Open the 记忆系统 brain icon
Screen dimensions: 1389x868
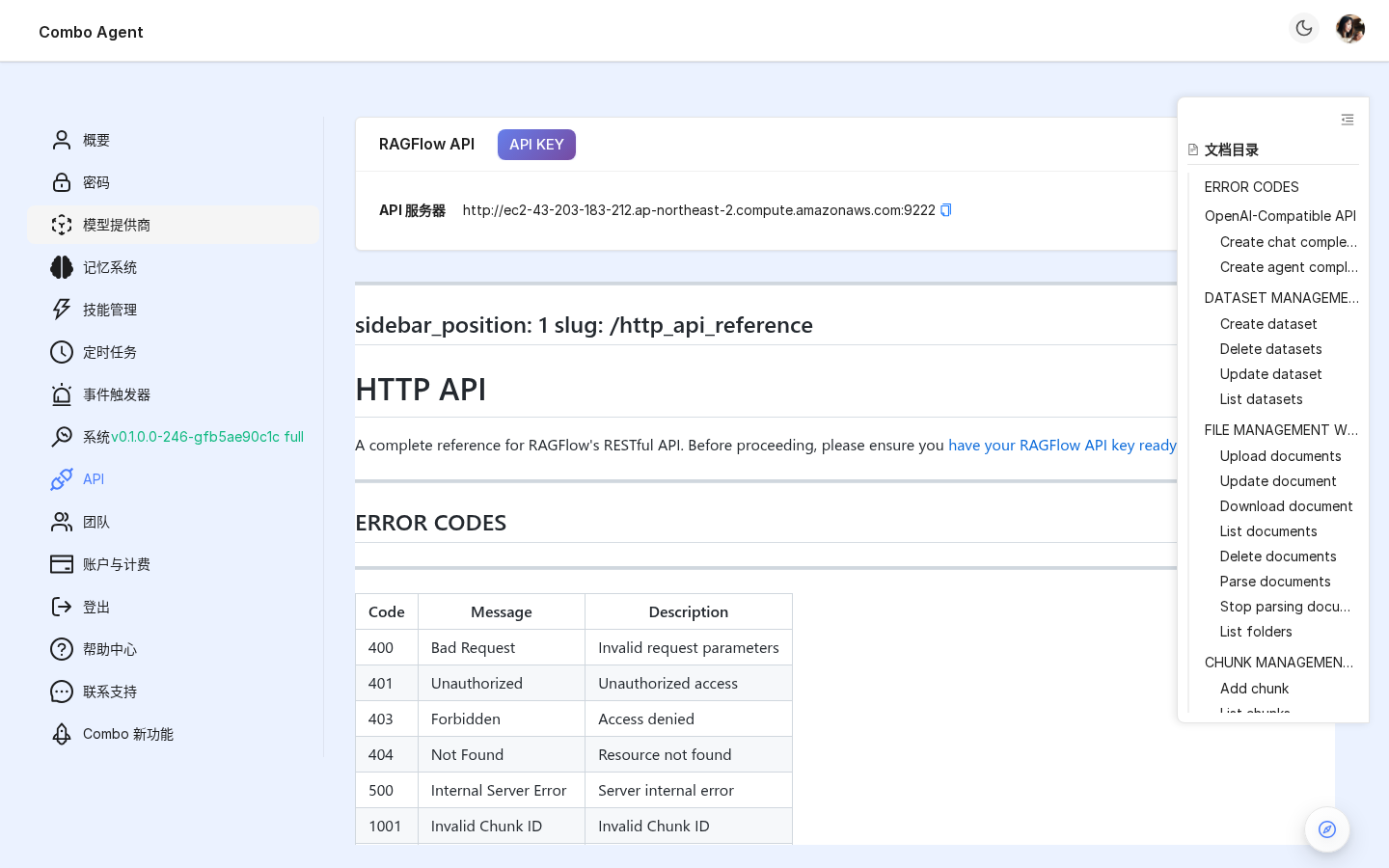pos(62,267)
